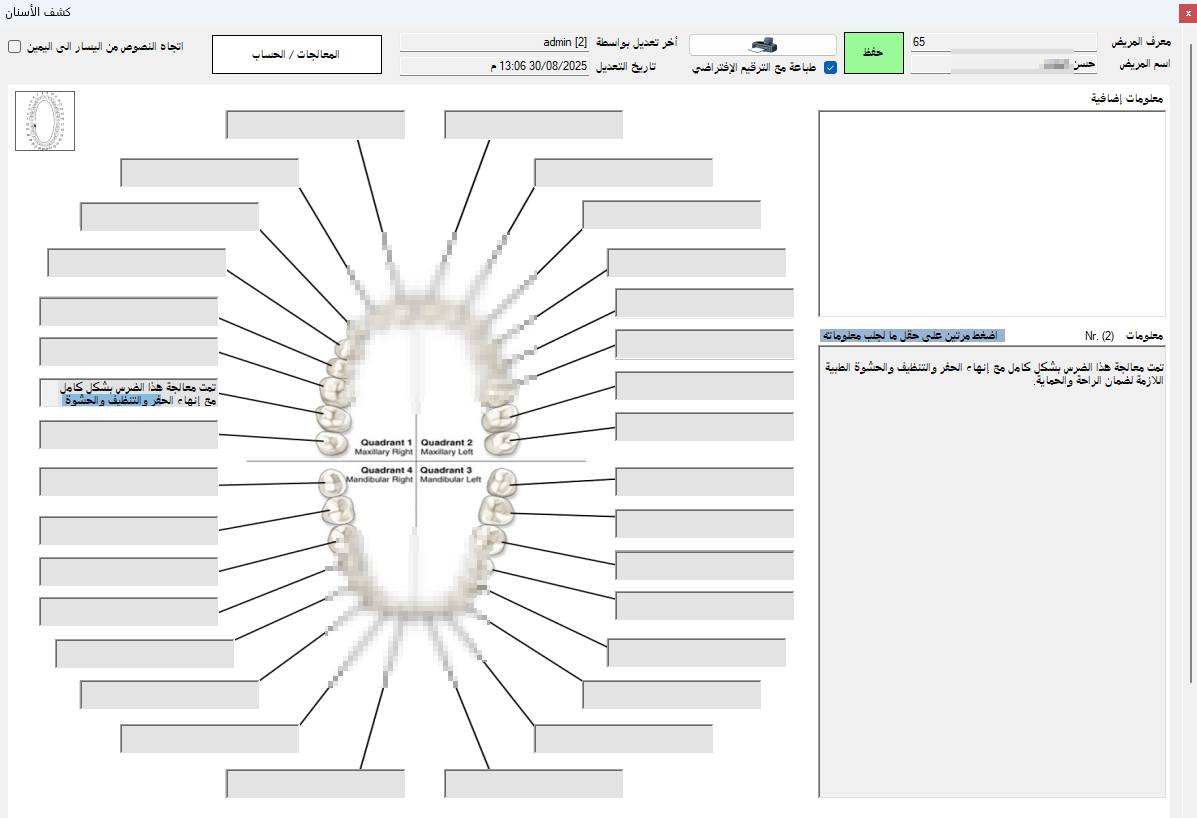1197x818 pixels.
Task: Click the Quadrant 3 Mandibular Left label
Action: coord(451,474)
